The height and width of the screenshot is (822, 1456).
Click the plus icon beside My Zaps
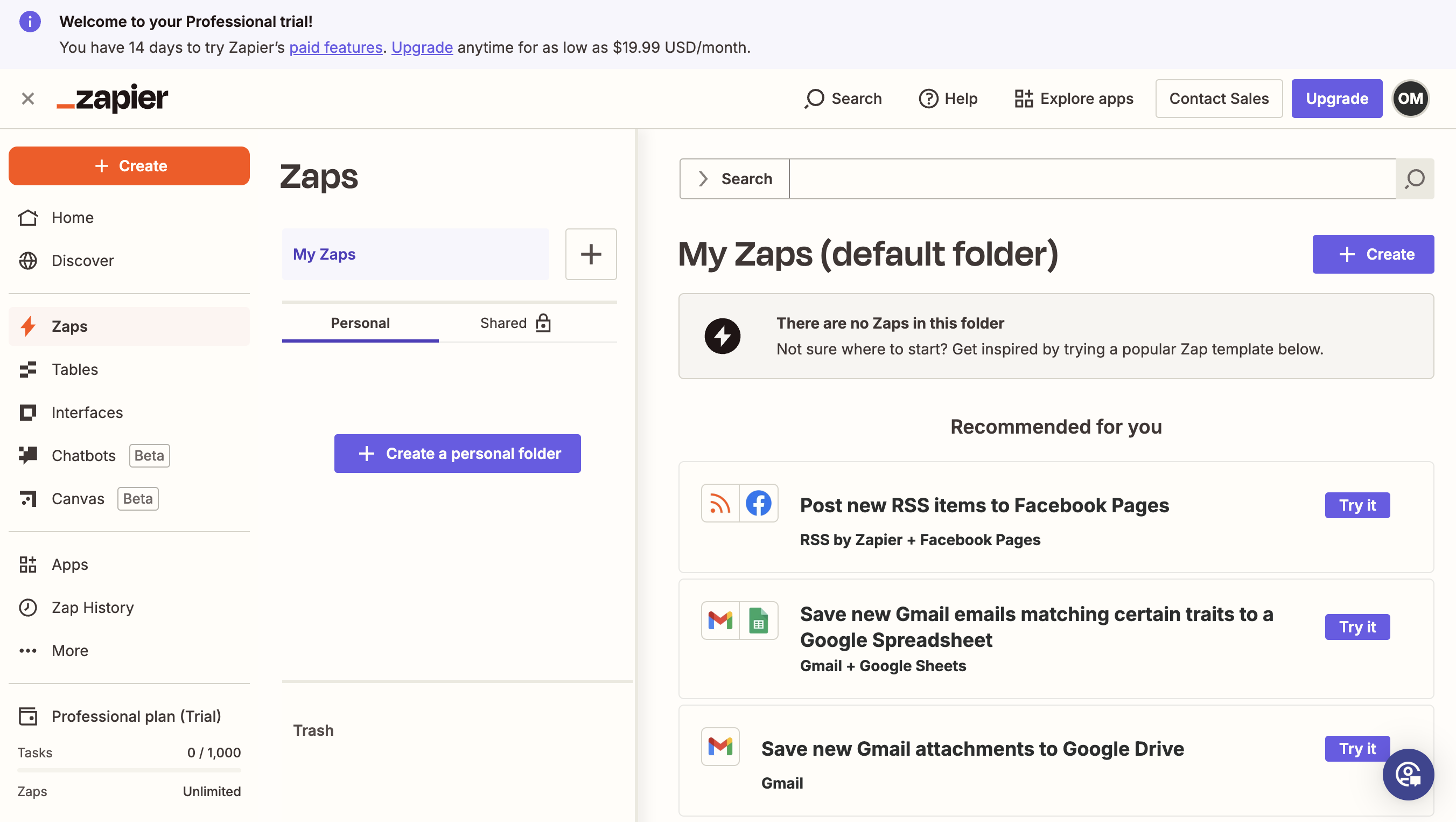(591, 254)
